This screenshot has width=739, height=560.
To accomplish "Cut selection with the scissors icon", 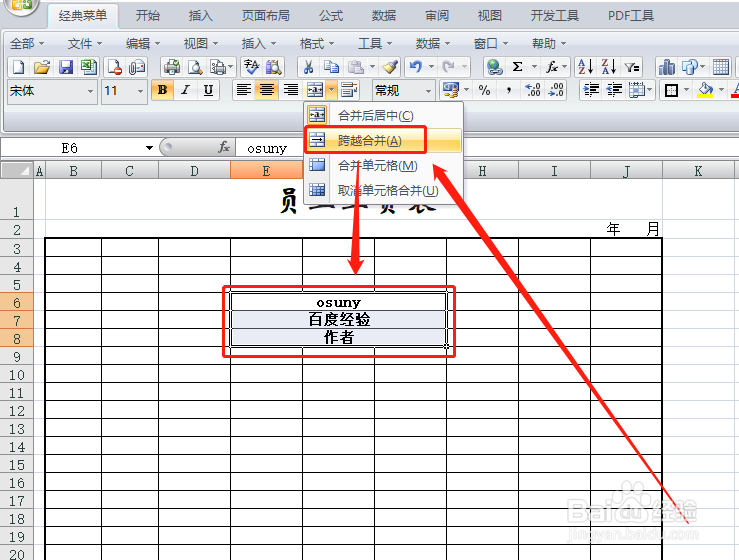I will coord(308,67).
